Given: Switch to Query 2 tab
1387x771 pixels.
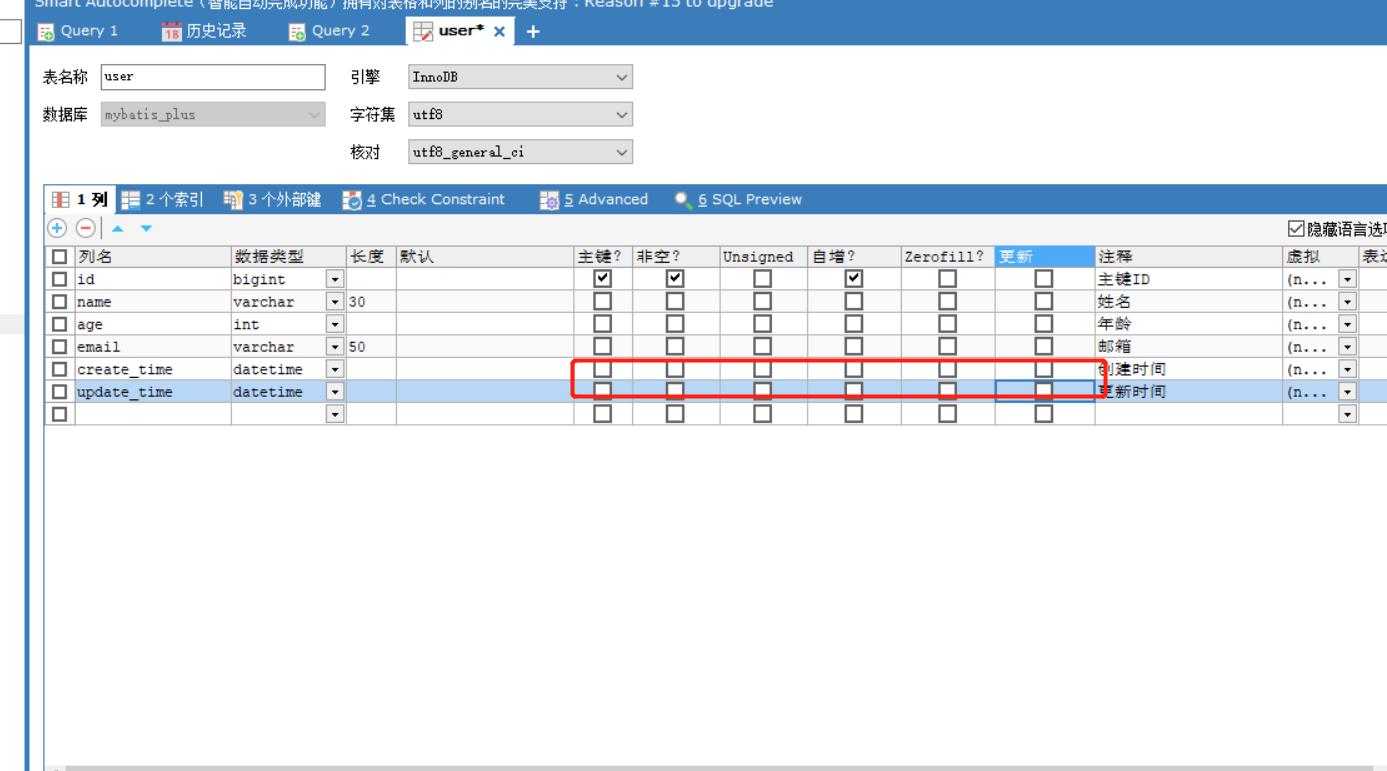Looking at the screenshot, I should [x=329, y=31].
